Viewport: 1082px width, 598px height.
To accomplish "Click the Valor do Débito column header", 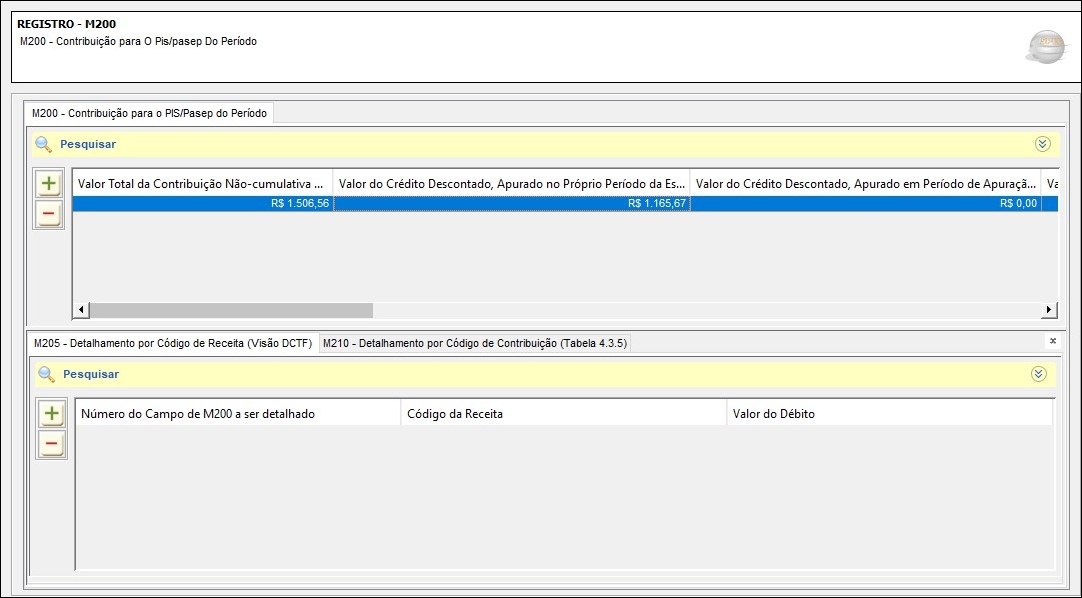I will pos(889,414).
